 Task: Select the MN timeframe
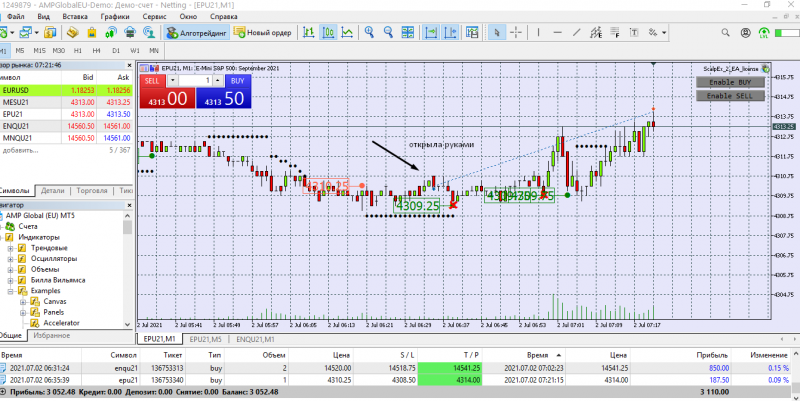[x=154, y=51]
